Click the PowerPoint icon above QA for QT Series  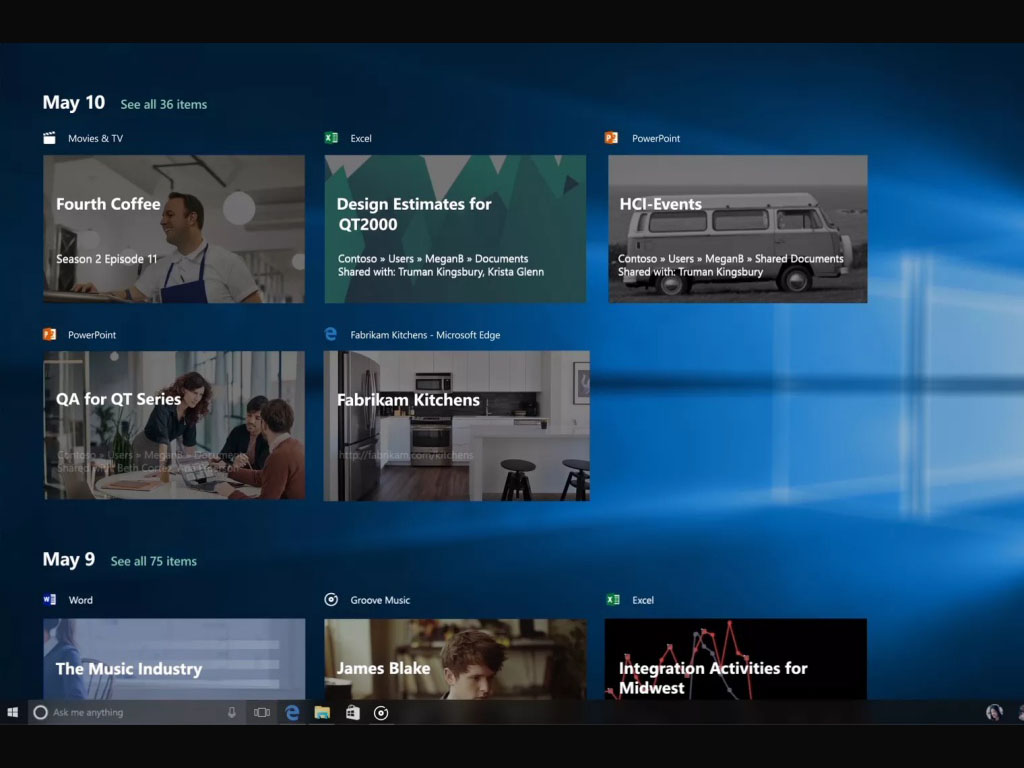coord(50,334)
